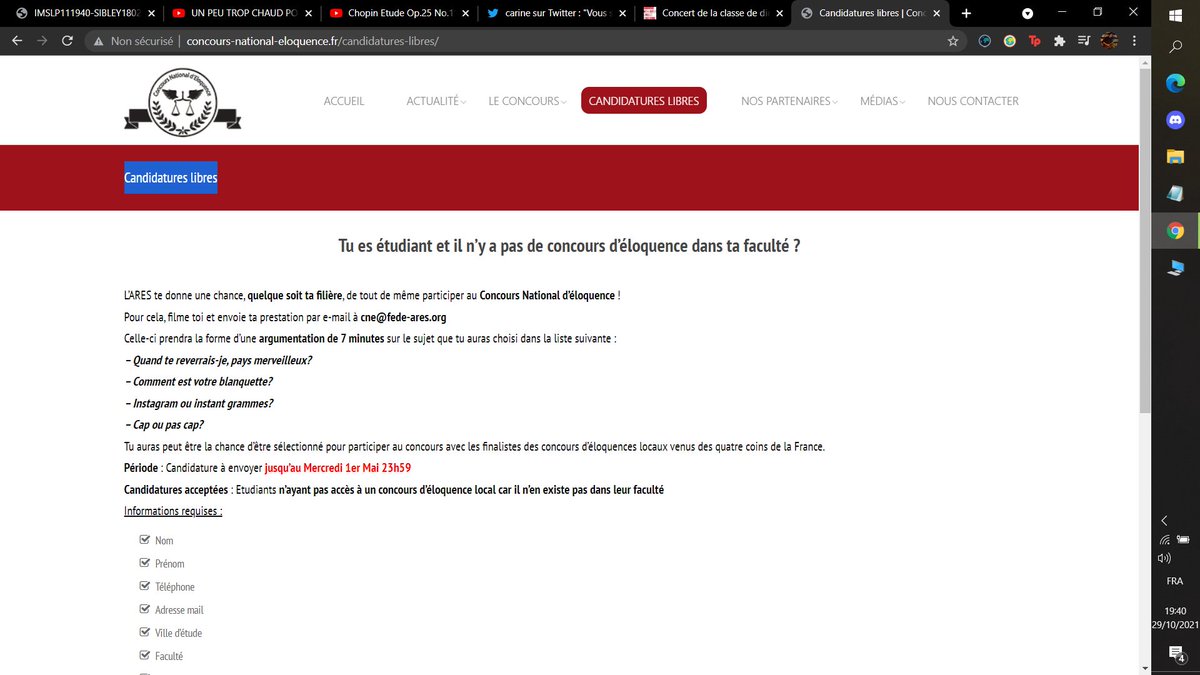Go to the ACCUEIL page
The width and height of the screenshot is (1200, 675).
(x=344, y=101)
